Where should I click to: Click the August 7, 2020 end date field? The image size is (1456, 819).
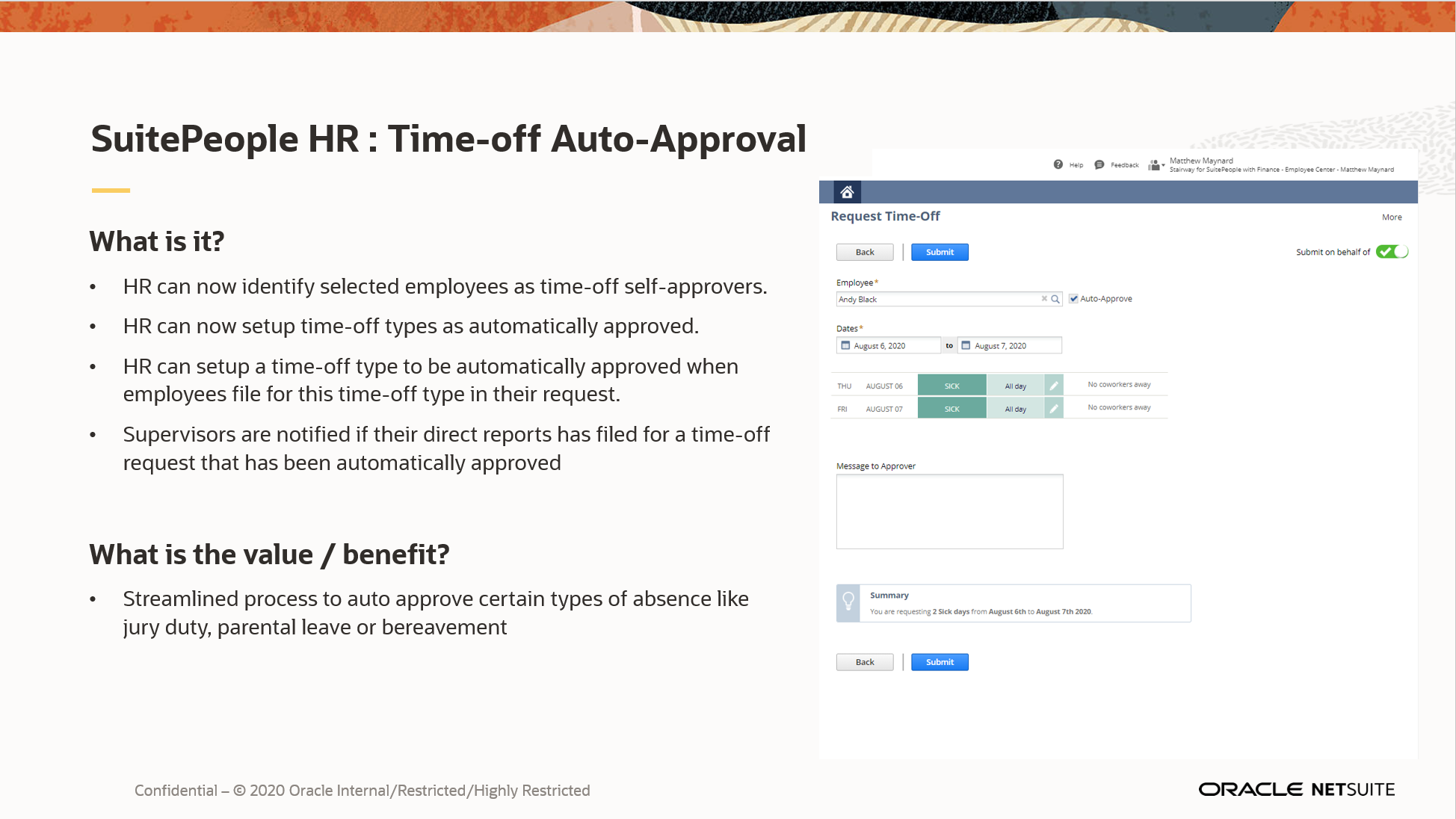[1010, 345]
